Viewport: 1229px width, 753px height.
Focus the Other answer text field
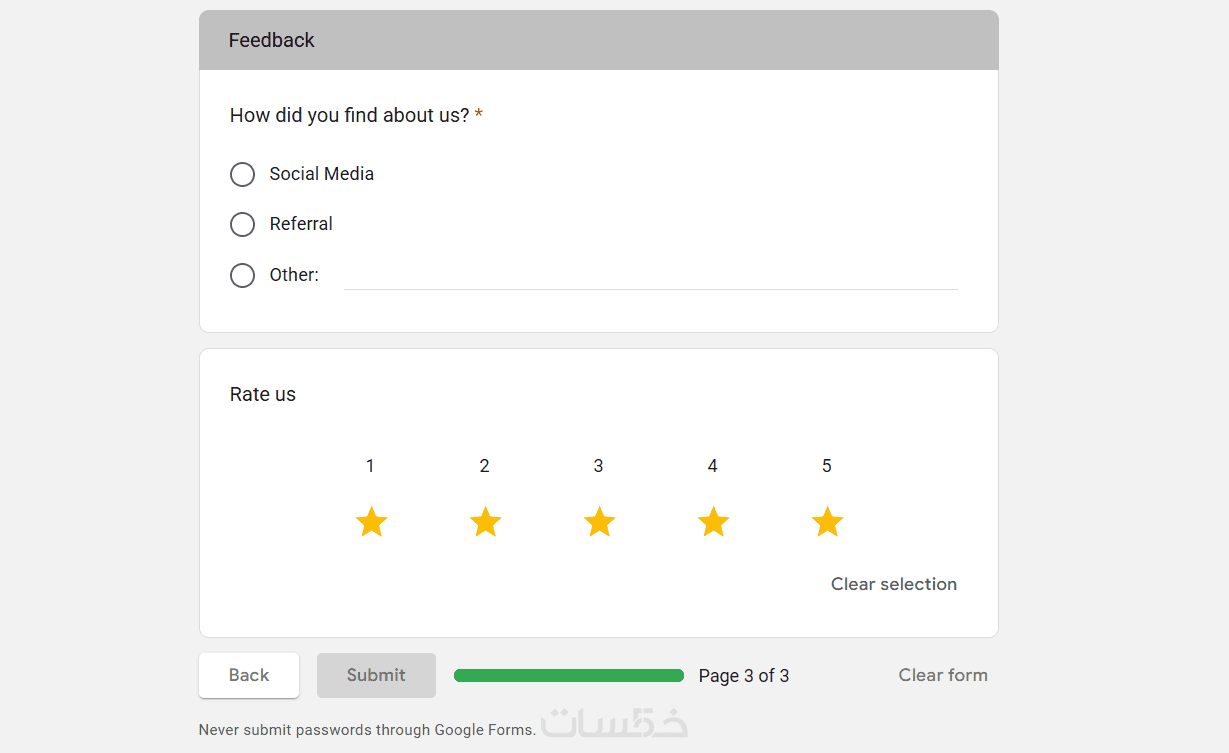coord(650,276)
